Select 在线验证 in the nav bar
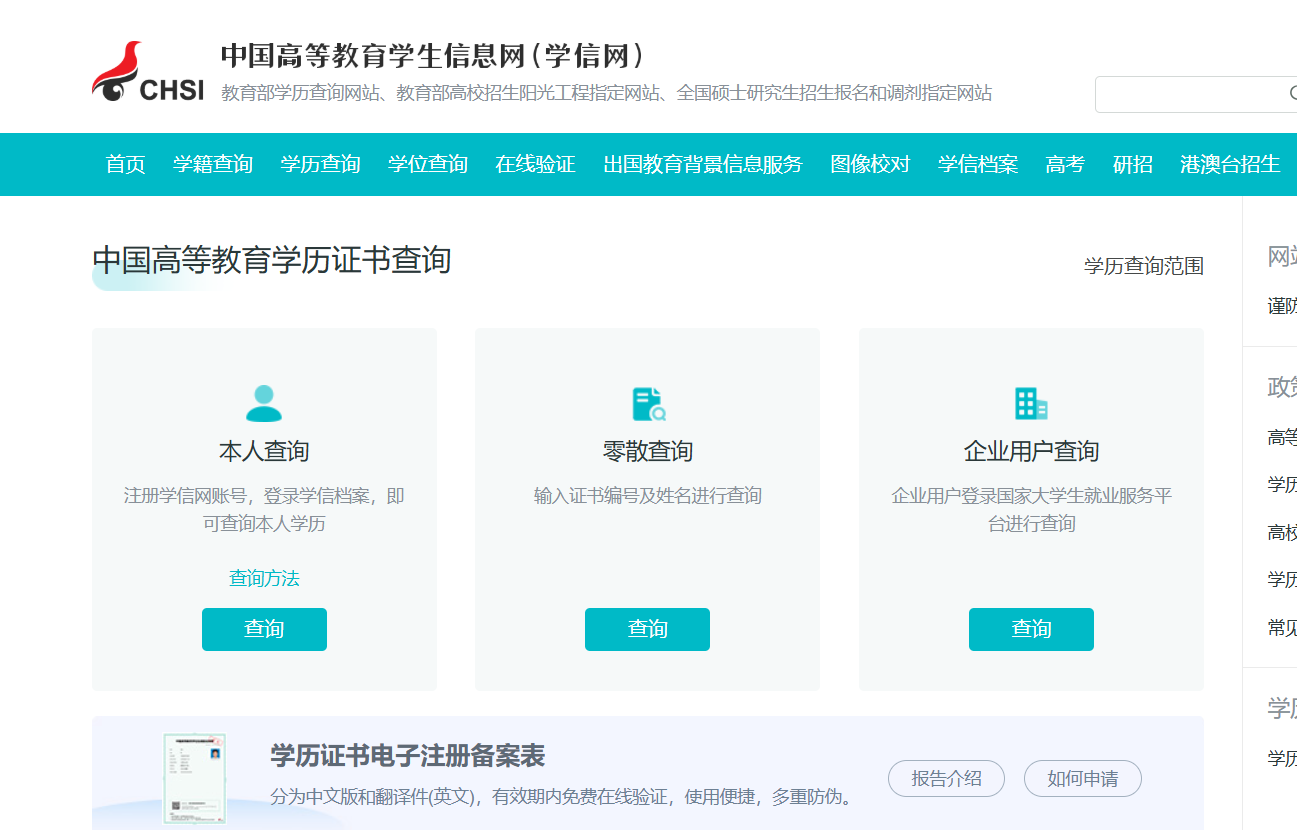Image resolution: width=1297 pixels, height=830 pixels. point(536,164)
